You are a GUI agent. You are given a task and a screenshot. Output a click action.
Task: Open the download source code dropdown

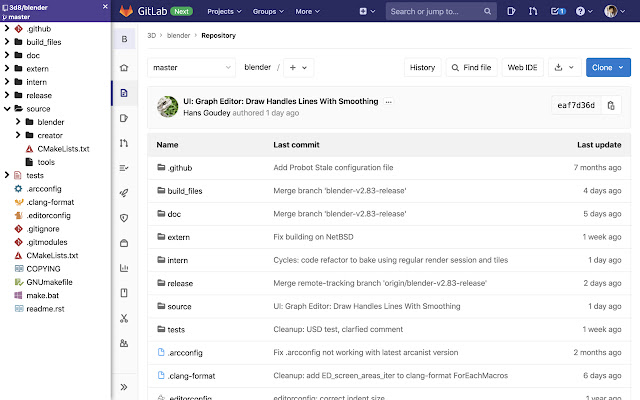point(564,68)
